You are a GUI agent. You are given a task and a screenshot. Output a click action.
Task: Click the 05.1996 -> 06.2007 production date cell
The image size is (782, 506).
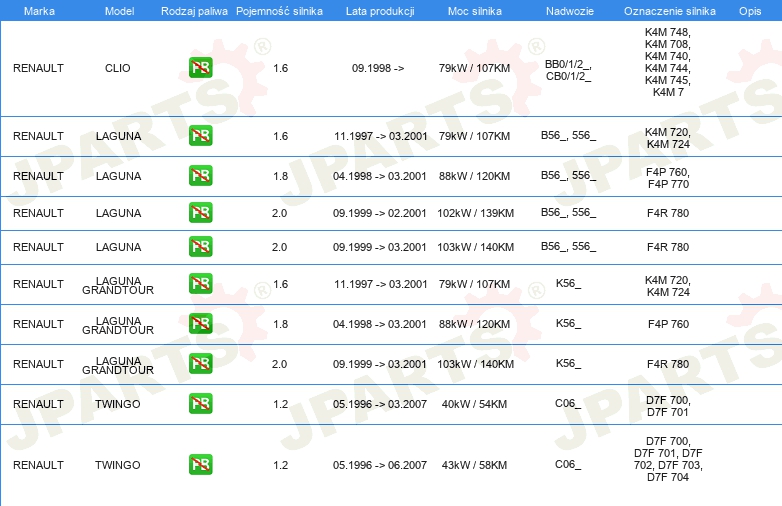(380, 465)
